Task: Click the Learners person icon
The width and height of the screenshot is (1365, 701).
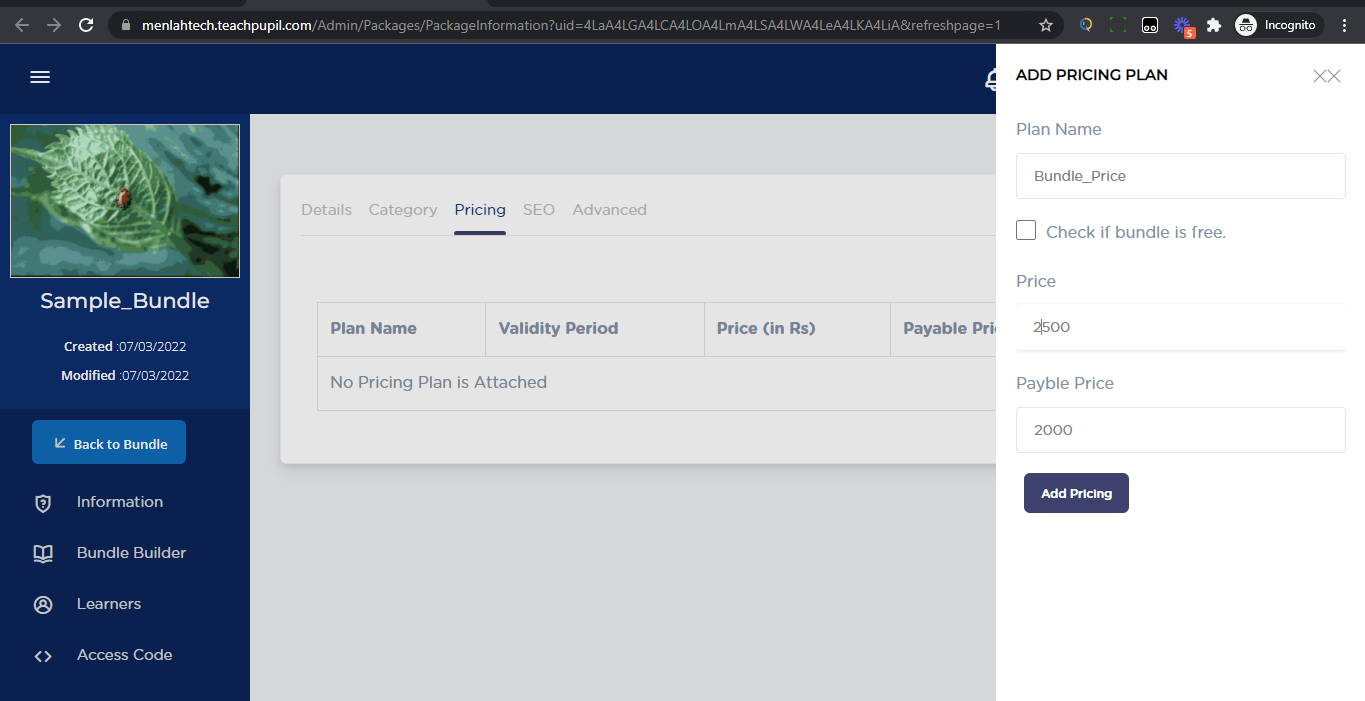Action: click(43, 605)
